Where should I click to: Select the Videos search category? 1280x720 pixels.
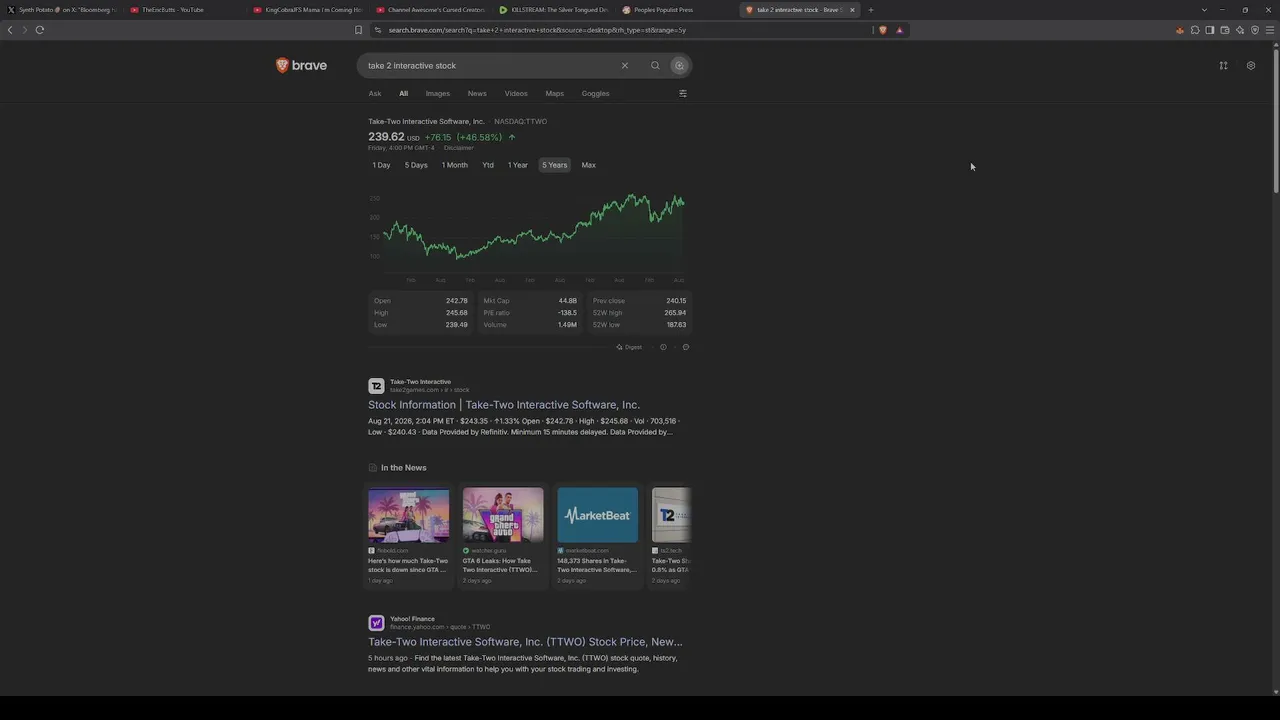pyautogui.click(x=516, y=94)
